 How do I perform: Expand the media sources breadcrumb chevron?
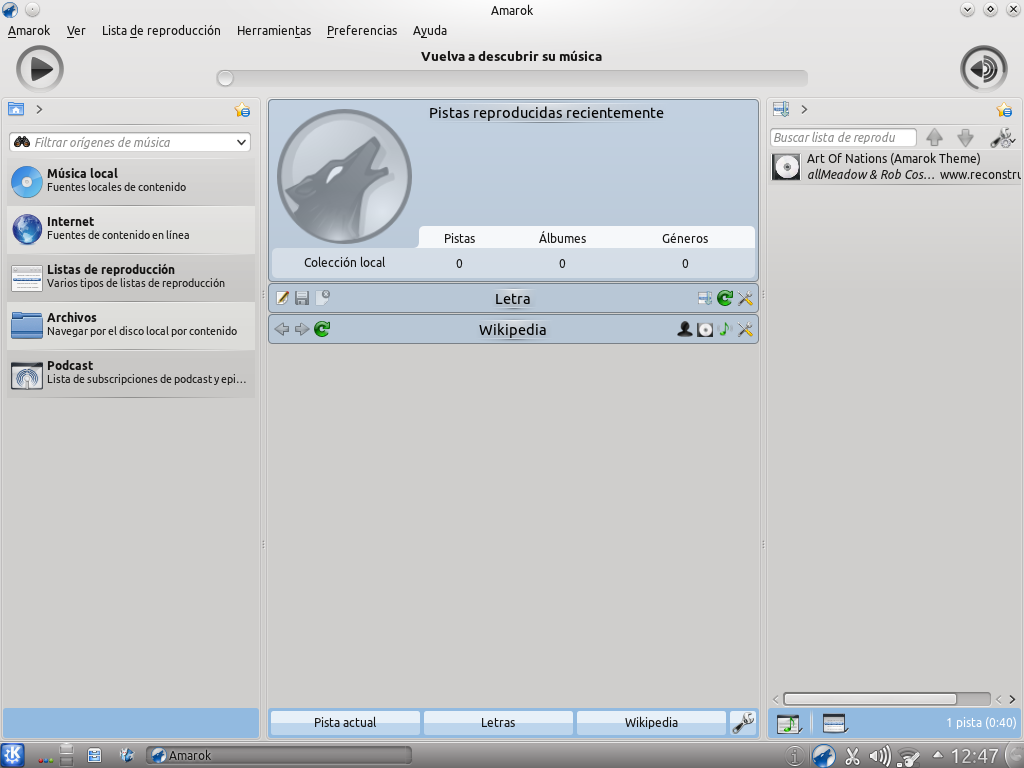pos(39,109)
